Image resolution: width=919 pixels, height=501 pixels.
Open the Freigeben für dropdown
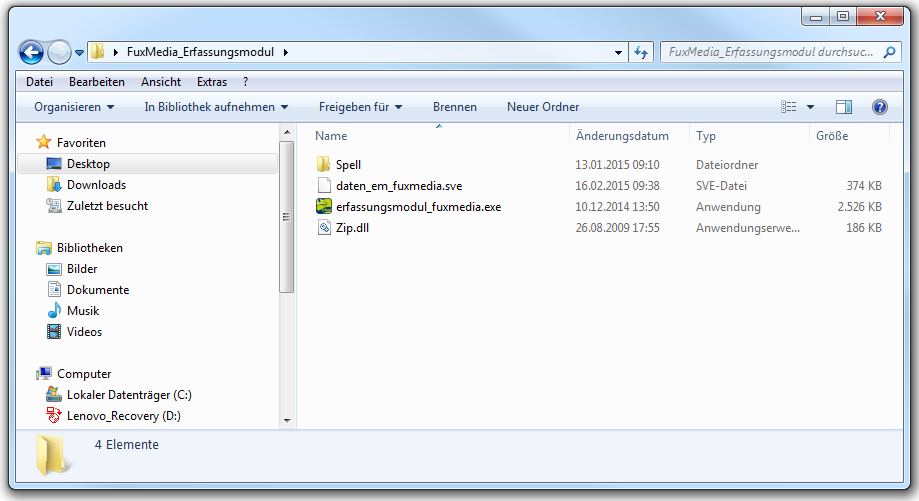pyautogui.click(x=360, y=107)
